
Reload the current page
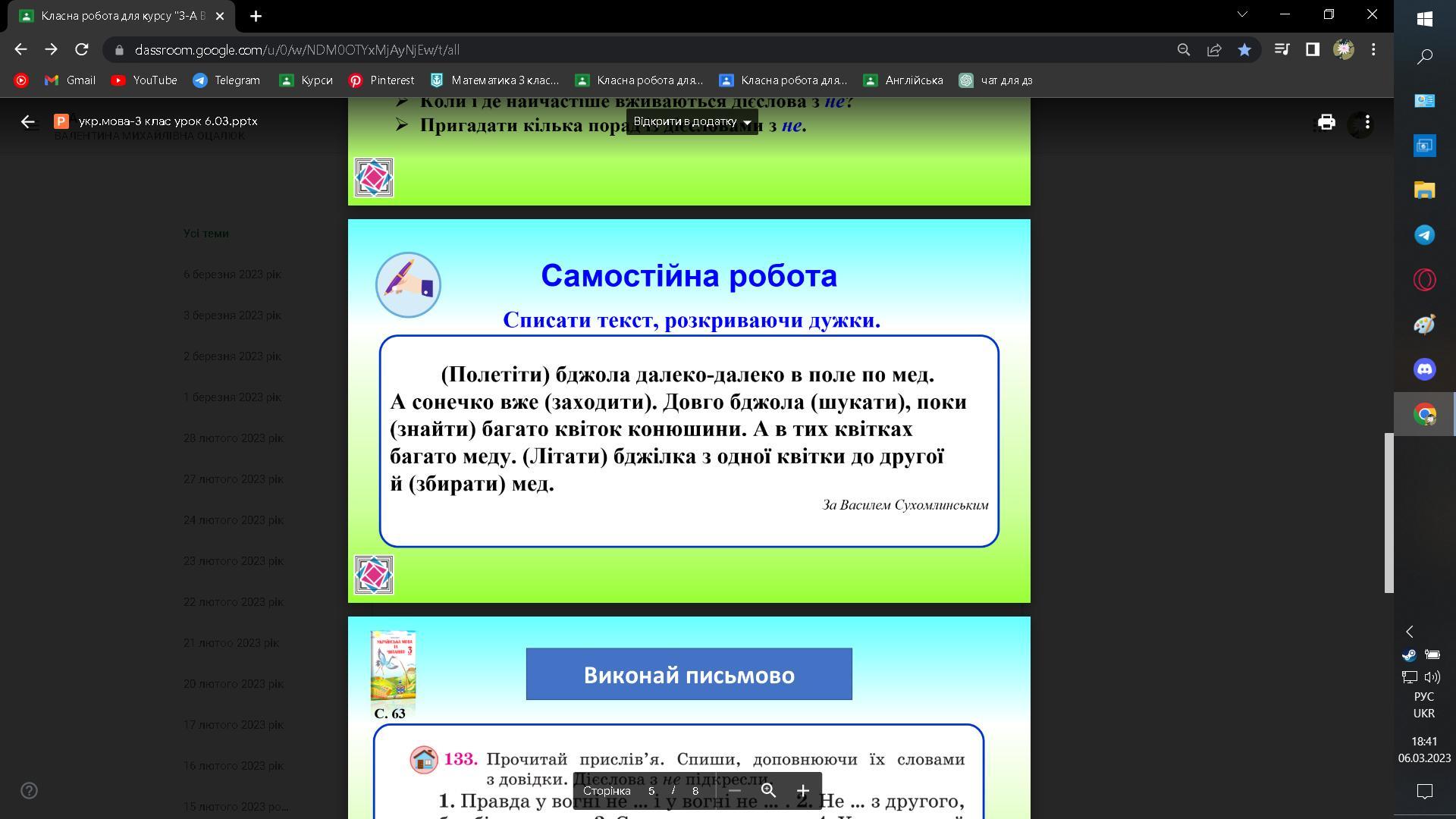82,49
